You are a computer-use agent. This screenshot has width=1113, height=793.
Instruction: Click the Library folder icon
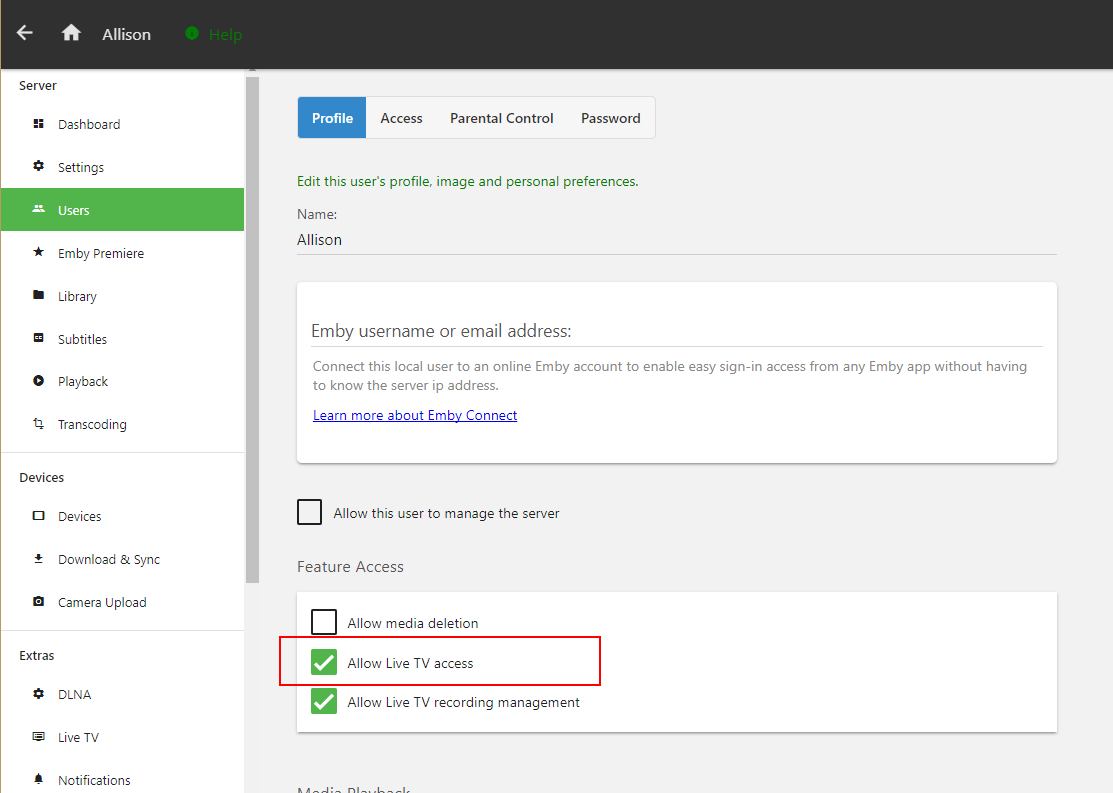(x=38, y=295)
